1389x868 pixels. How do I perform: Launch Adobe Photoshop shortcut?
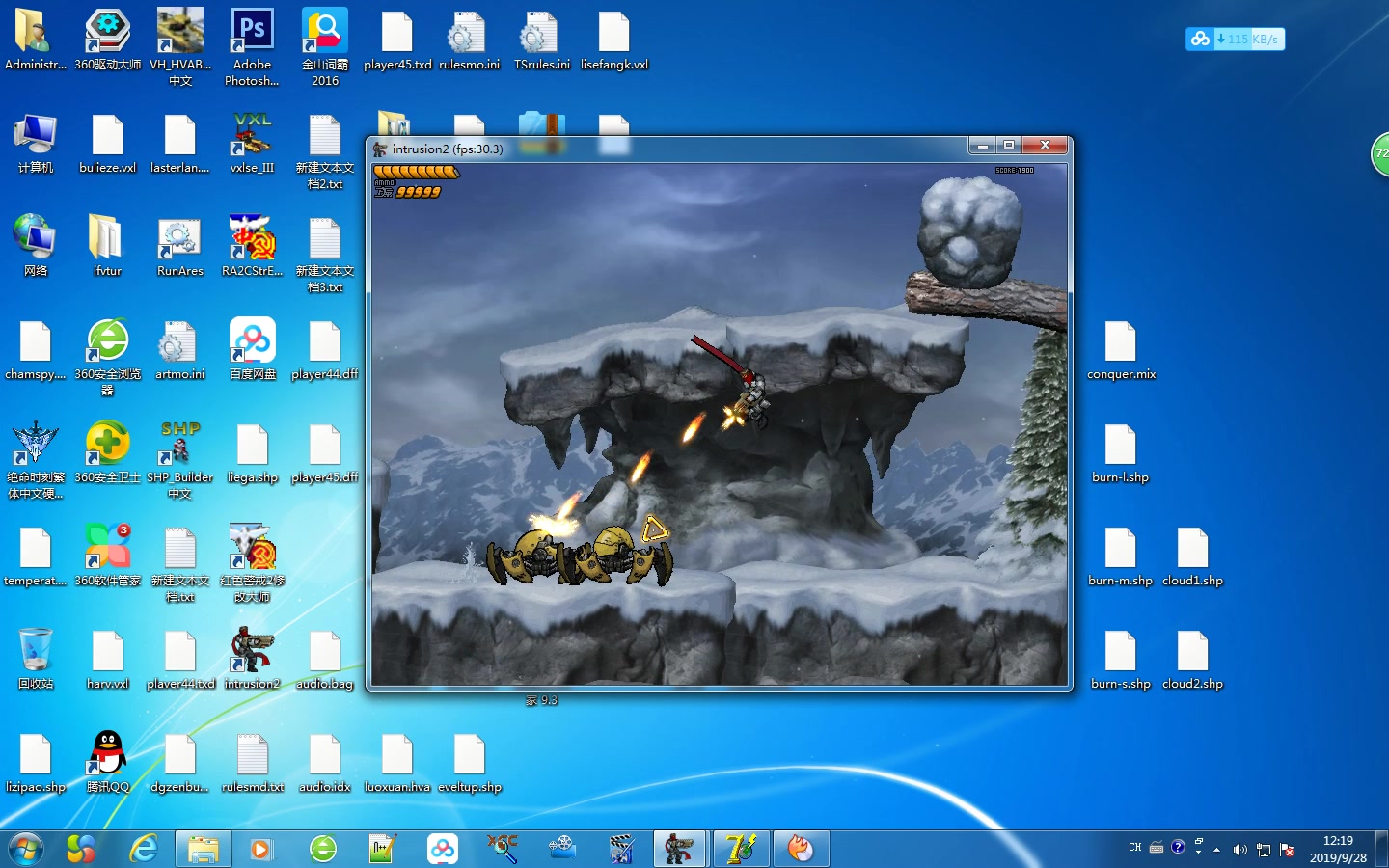[252, 48]
